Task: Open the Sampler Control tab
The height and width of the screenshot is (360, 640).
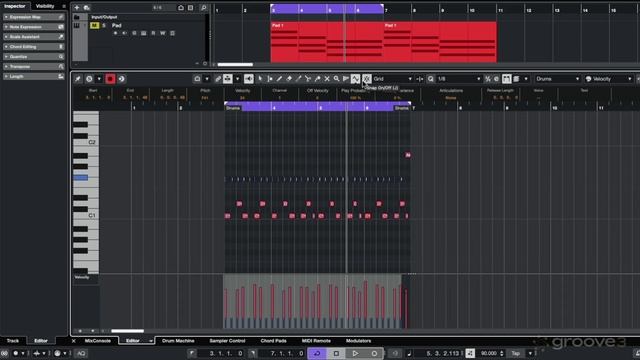Action: click(x=227, y=340)
